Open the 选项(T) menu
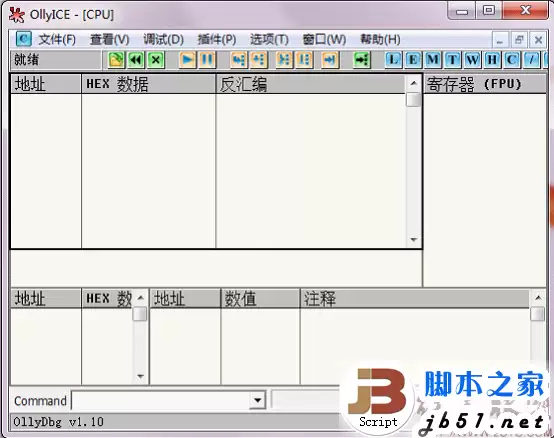 (x=269, y=40)
